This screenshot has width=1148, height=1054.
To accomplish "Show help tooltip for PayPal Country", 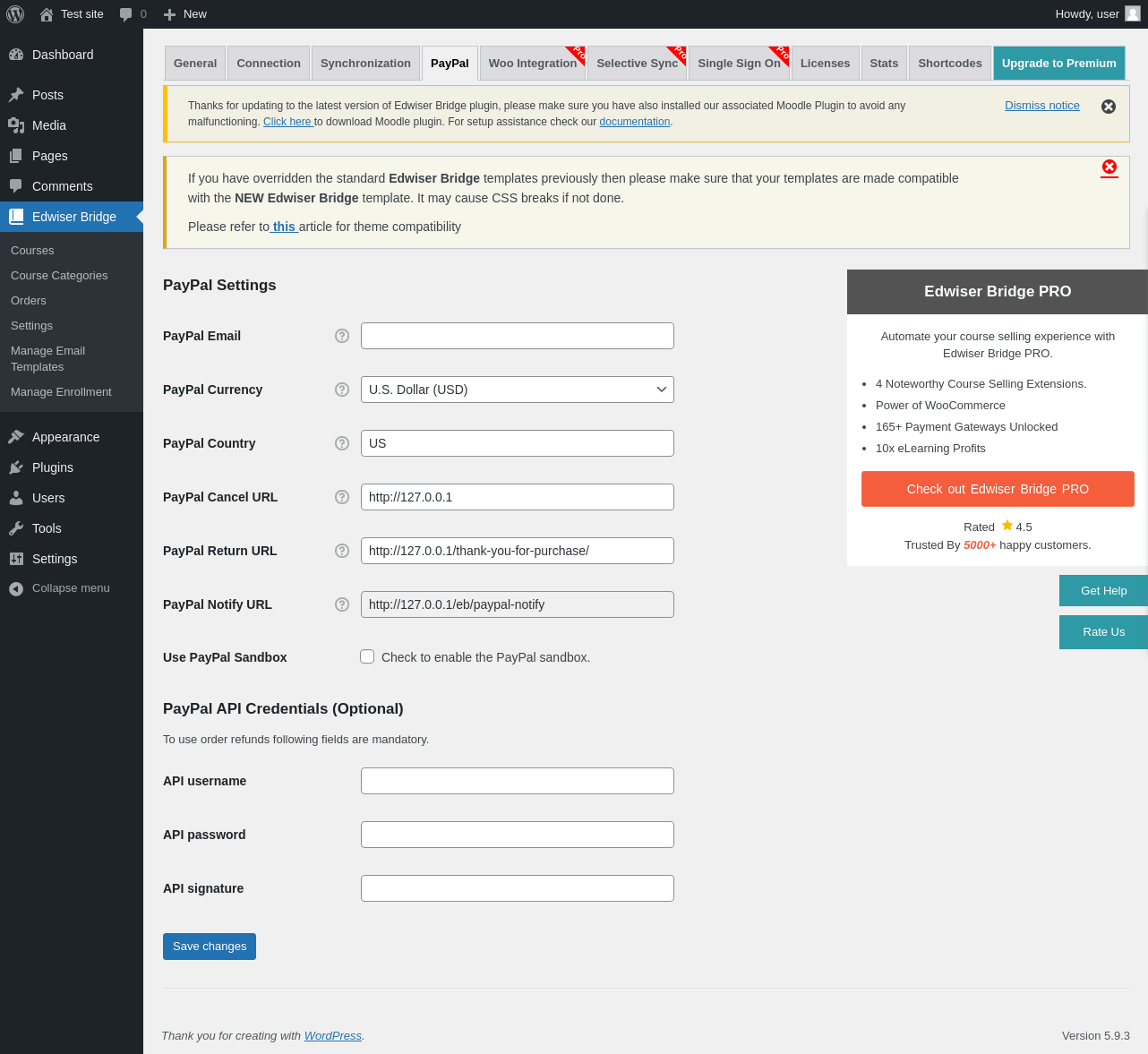I will (x=342, y=443).
